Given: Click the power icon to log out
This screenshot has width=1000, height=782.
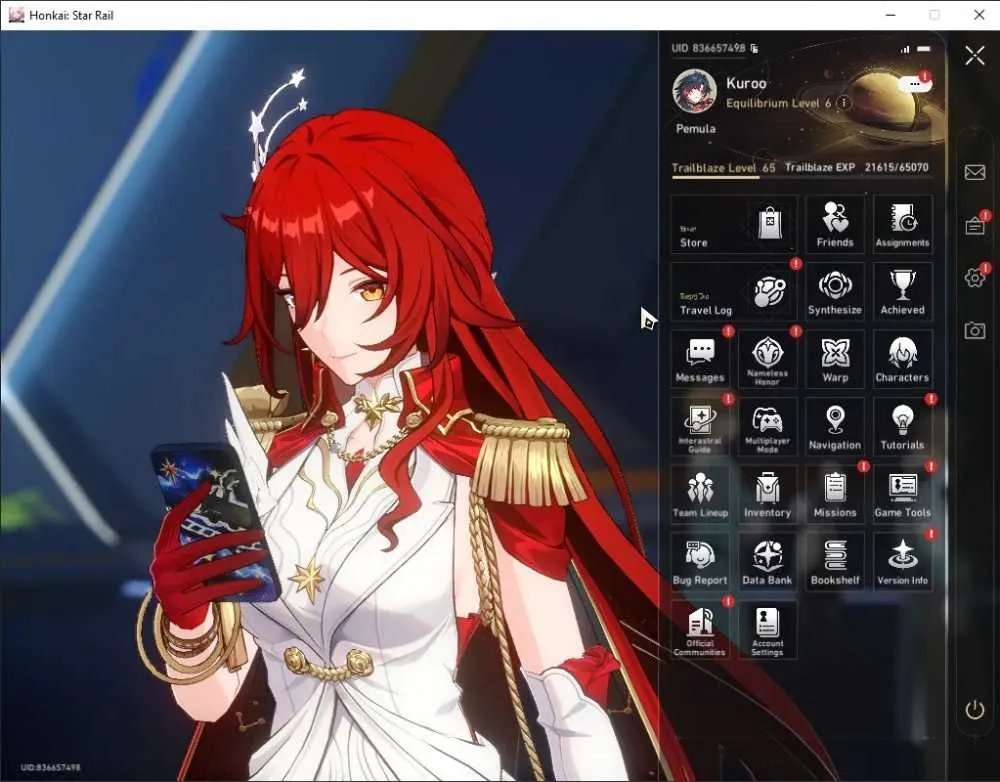Looking at the screenshot, I should (x=974, y=709).
